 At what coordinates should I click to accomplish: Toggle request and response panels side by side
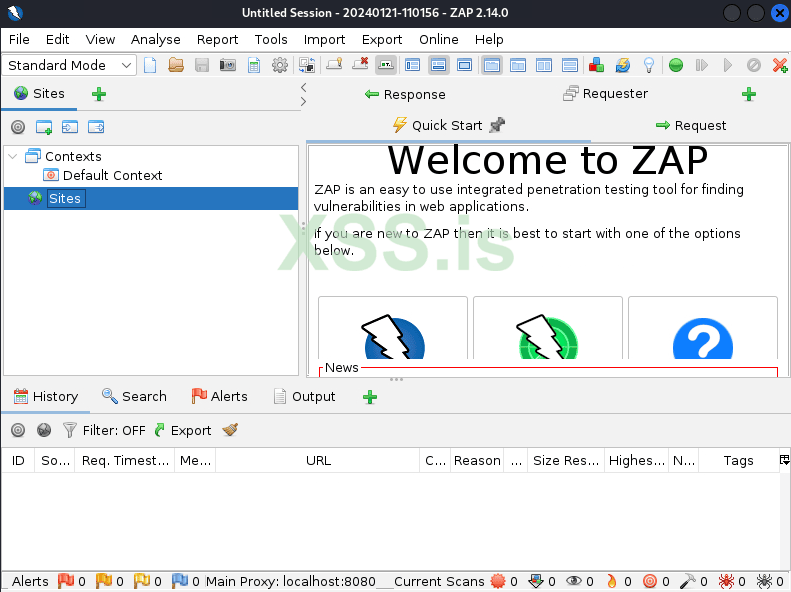coord(544,65)
